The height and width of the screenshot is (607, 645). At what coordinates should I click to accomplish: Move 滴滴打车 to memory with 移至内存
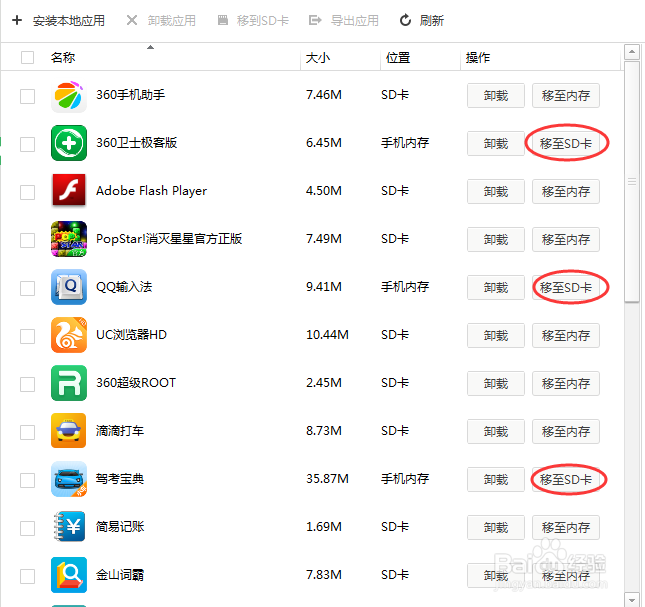(566, 431)
